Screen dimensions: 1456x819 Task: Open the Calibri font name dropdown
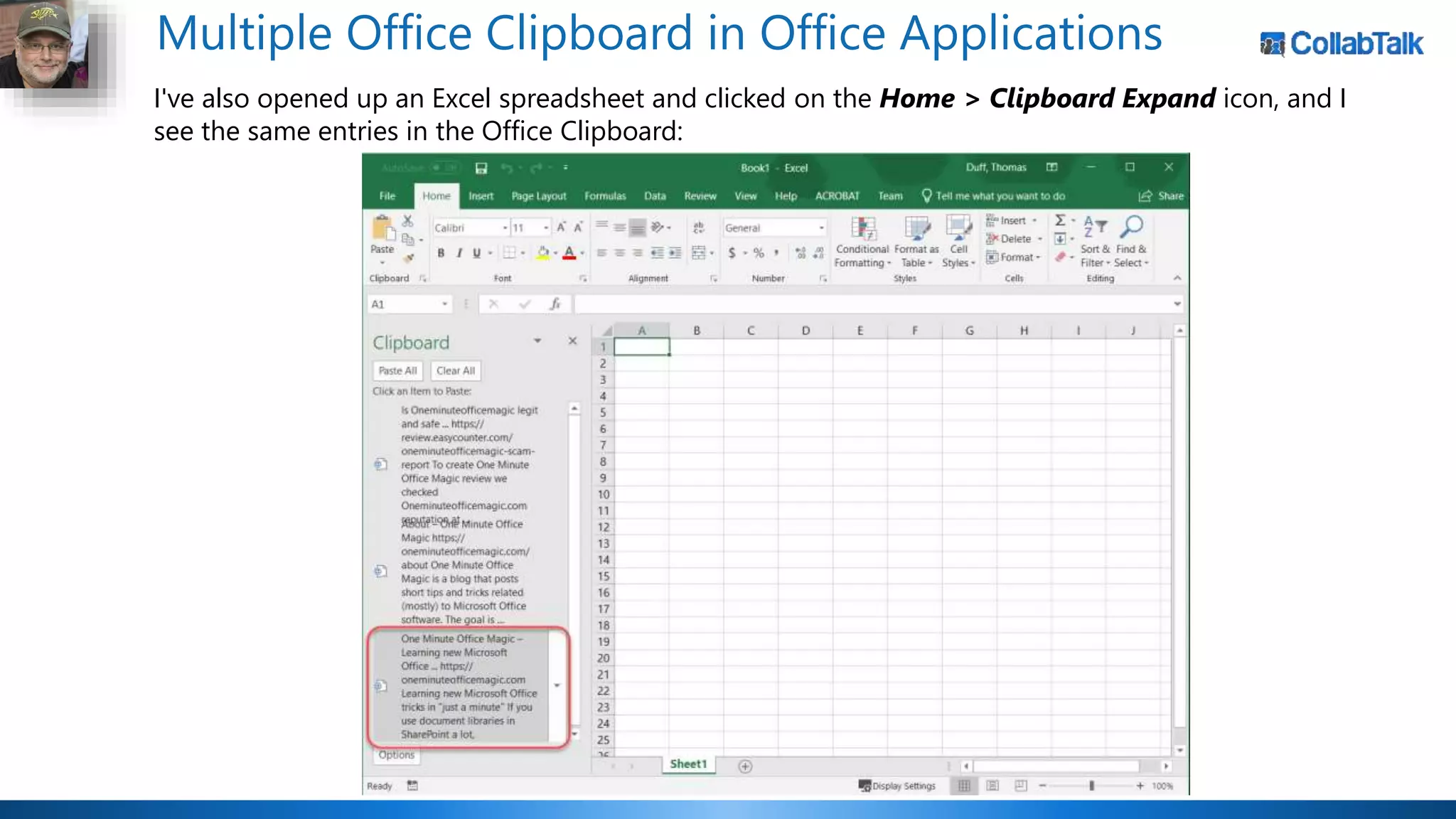[505, 227]
